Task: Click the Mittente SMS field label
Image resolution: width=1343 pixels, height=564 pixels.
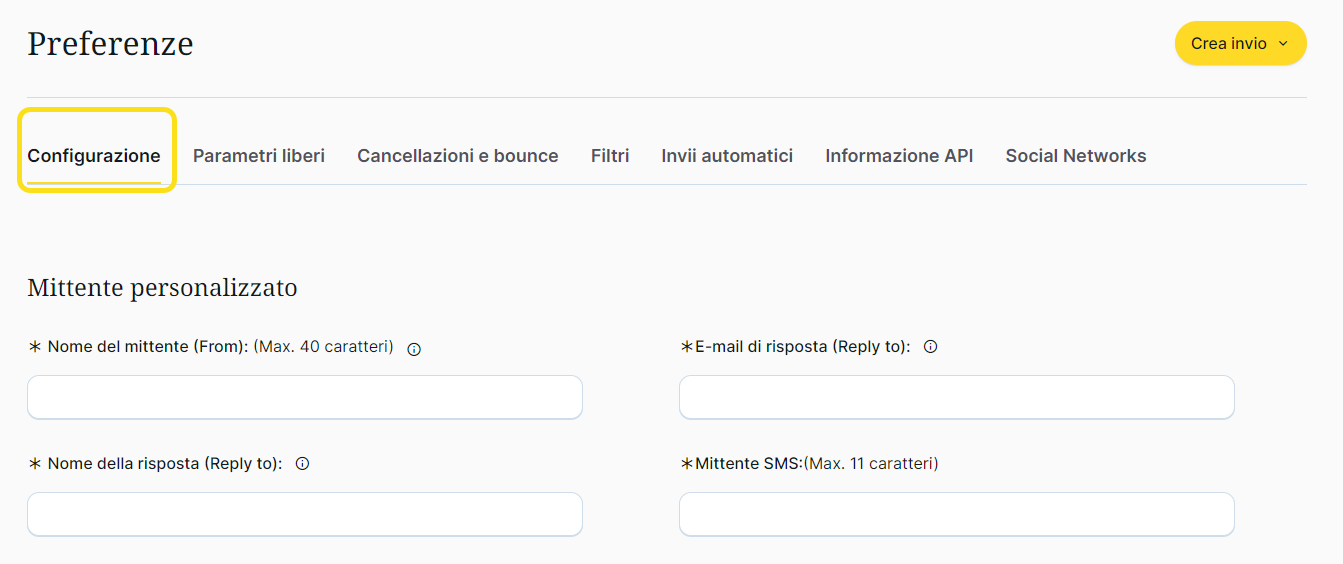Action: 749,464
